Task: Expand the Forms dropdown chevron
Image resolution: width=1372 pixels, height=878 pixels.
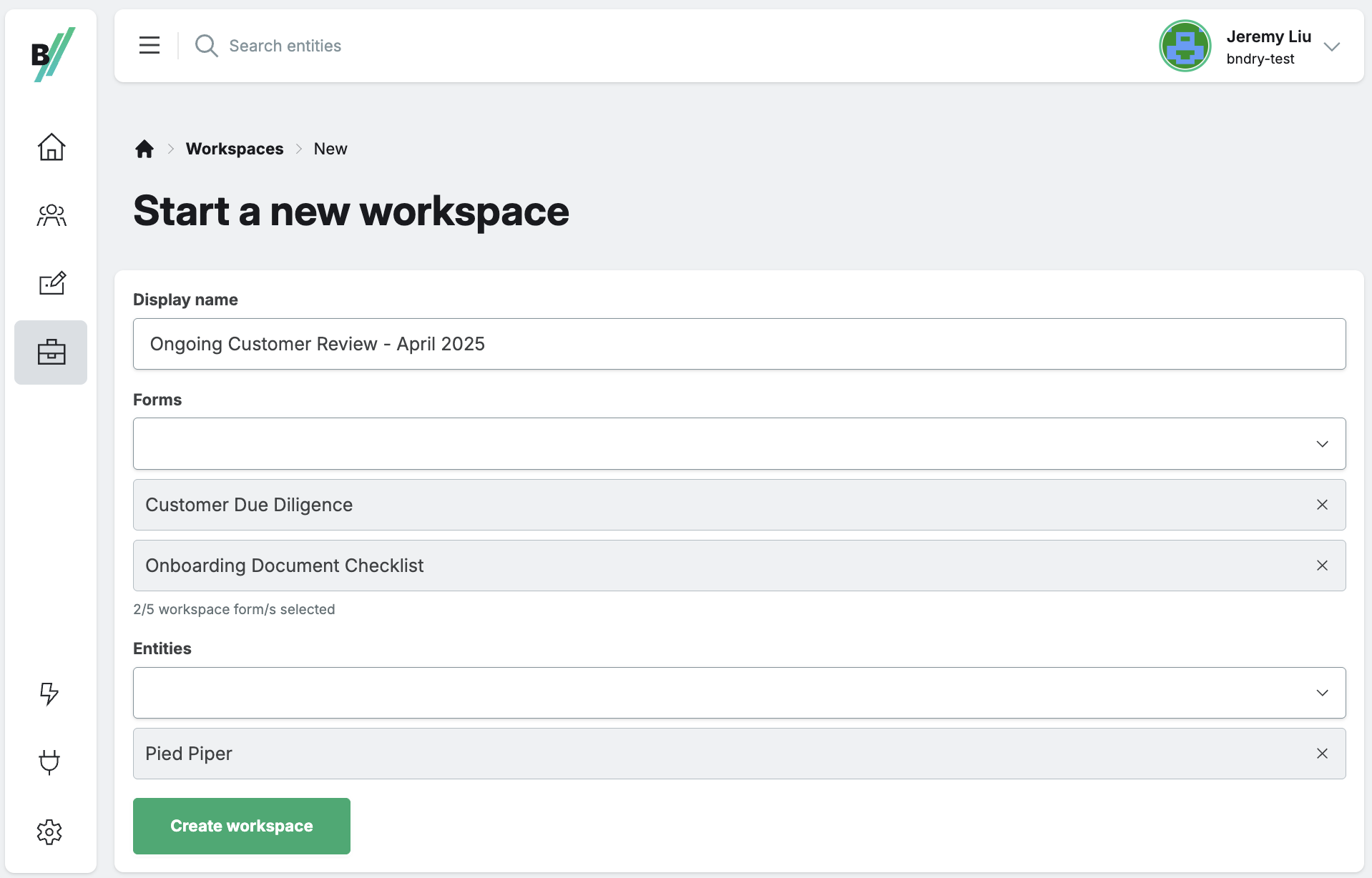Action: click(x=1322, y=444)
